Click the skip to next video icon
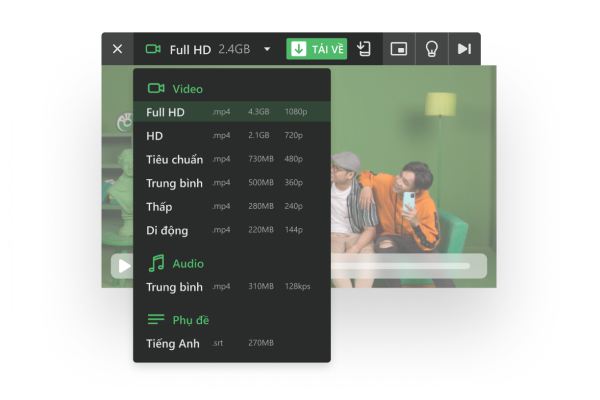 tap(464, 49)
